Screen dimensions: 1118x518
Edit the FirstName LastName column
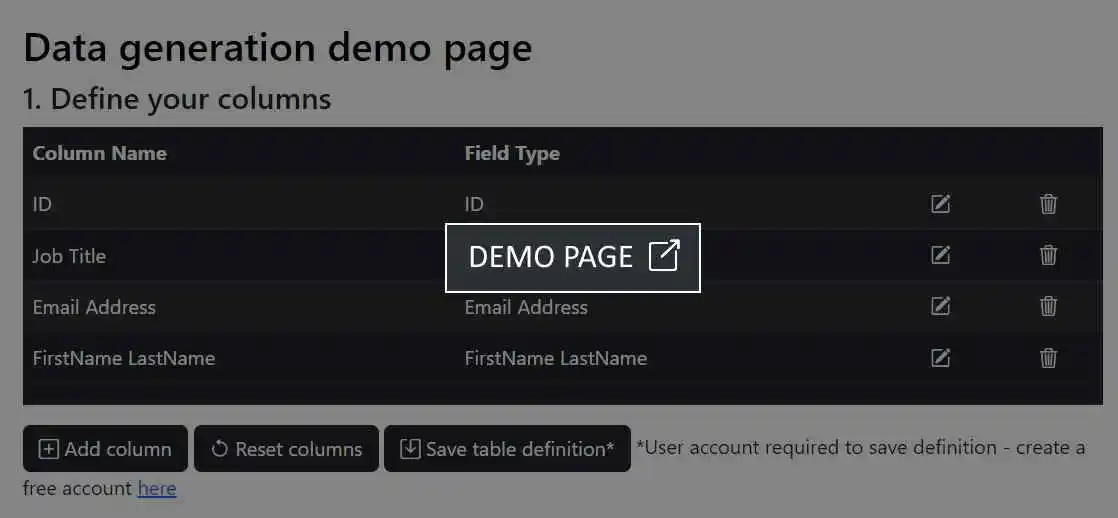pyautogui.click(x=940, y=357)
